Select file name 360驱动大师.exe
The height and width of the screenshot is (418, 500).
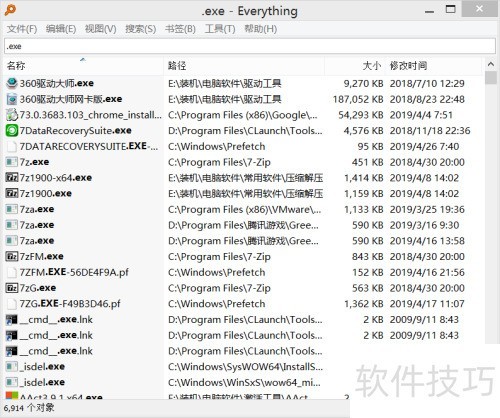tap(57, 83)
